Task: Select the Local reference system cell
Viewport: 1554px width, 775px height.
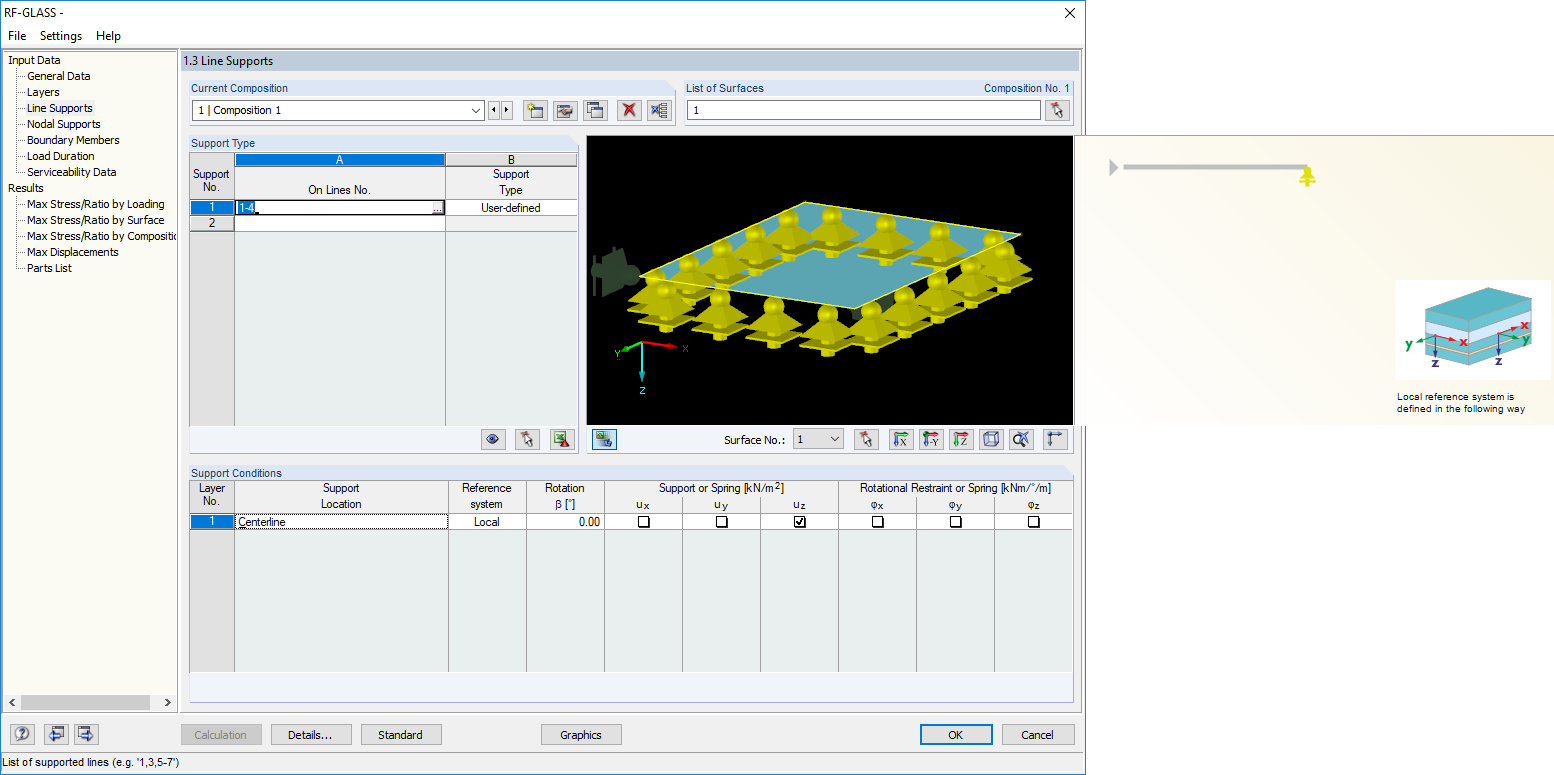Action: pos(487,522)
